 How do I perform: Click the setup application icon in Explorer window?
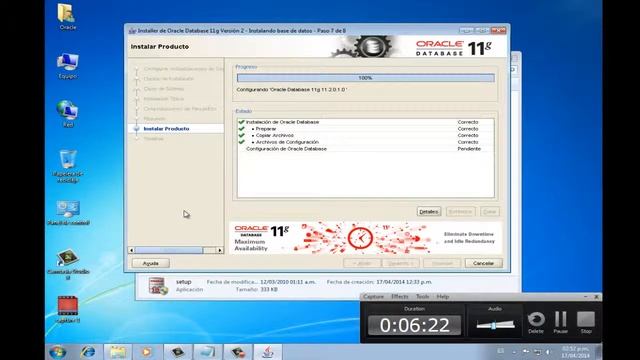click(x=158, y=286)
